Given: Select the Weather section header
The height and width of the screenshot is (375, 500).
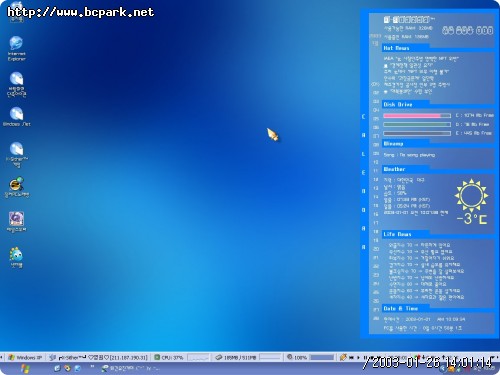Looking at the screenshot, I should [394, 169].
